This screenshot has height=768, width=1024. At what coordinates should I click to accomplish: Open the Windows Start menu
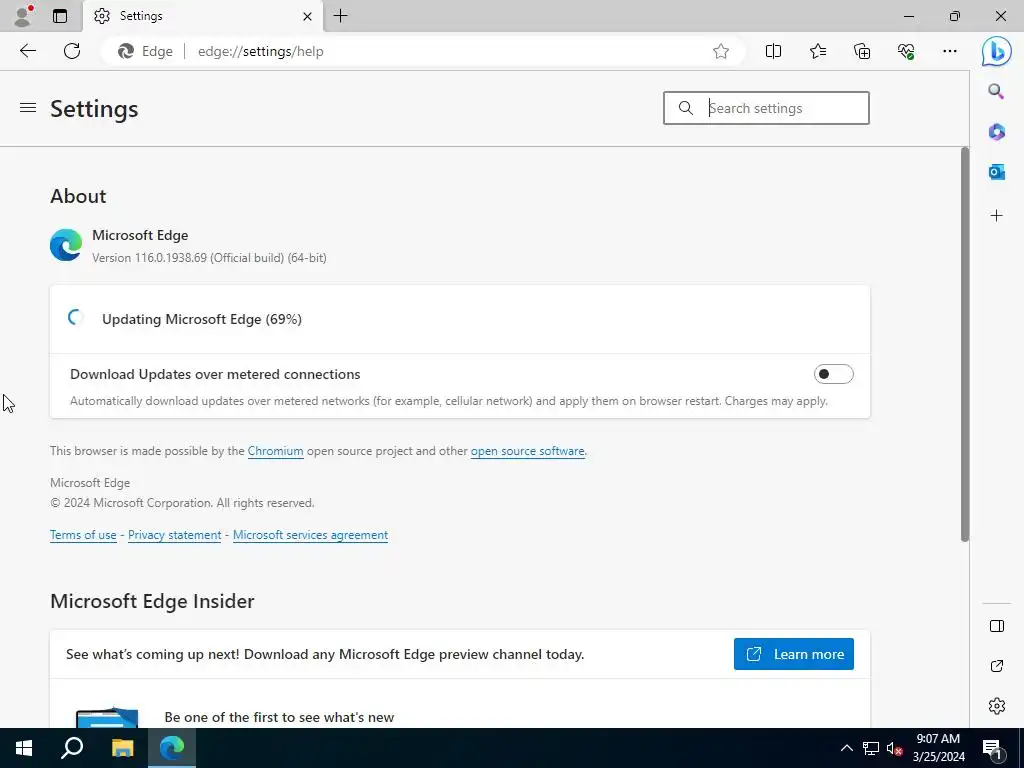[x=24, y=748]
